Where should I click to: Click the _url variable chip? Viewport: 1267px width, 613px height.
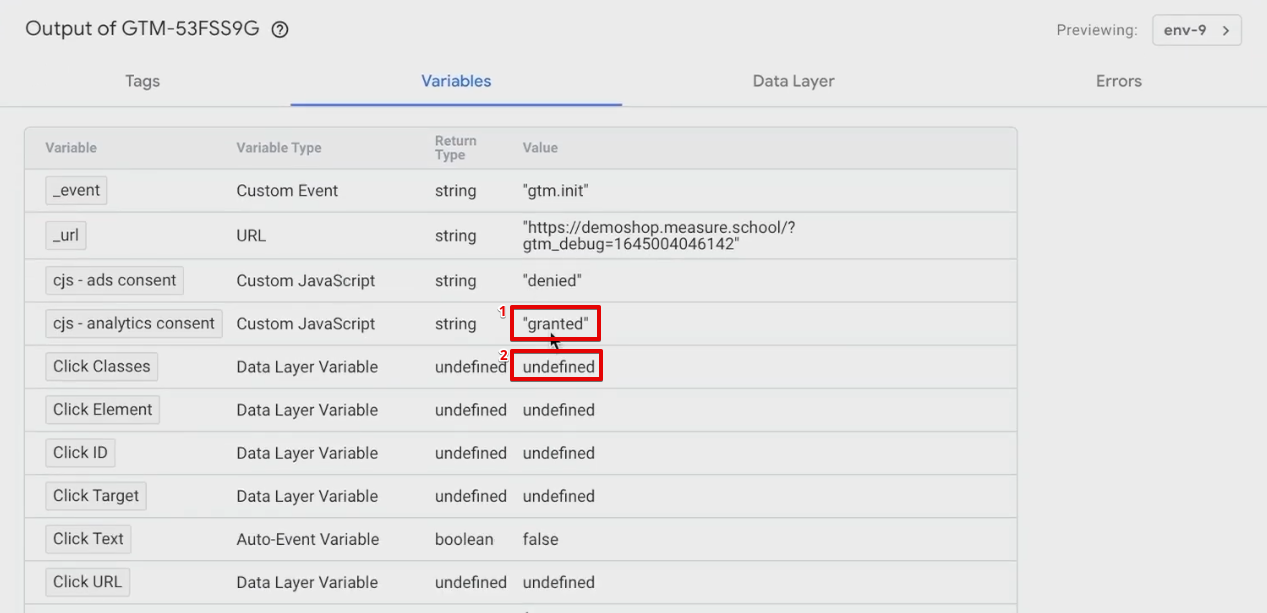[66, 236]
